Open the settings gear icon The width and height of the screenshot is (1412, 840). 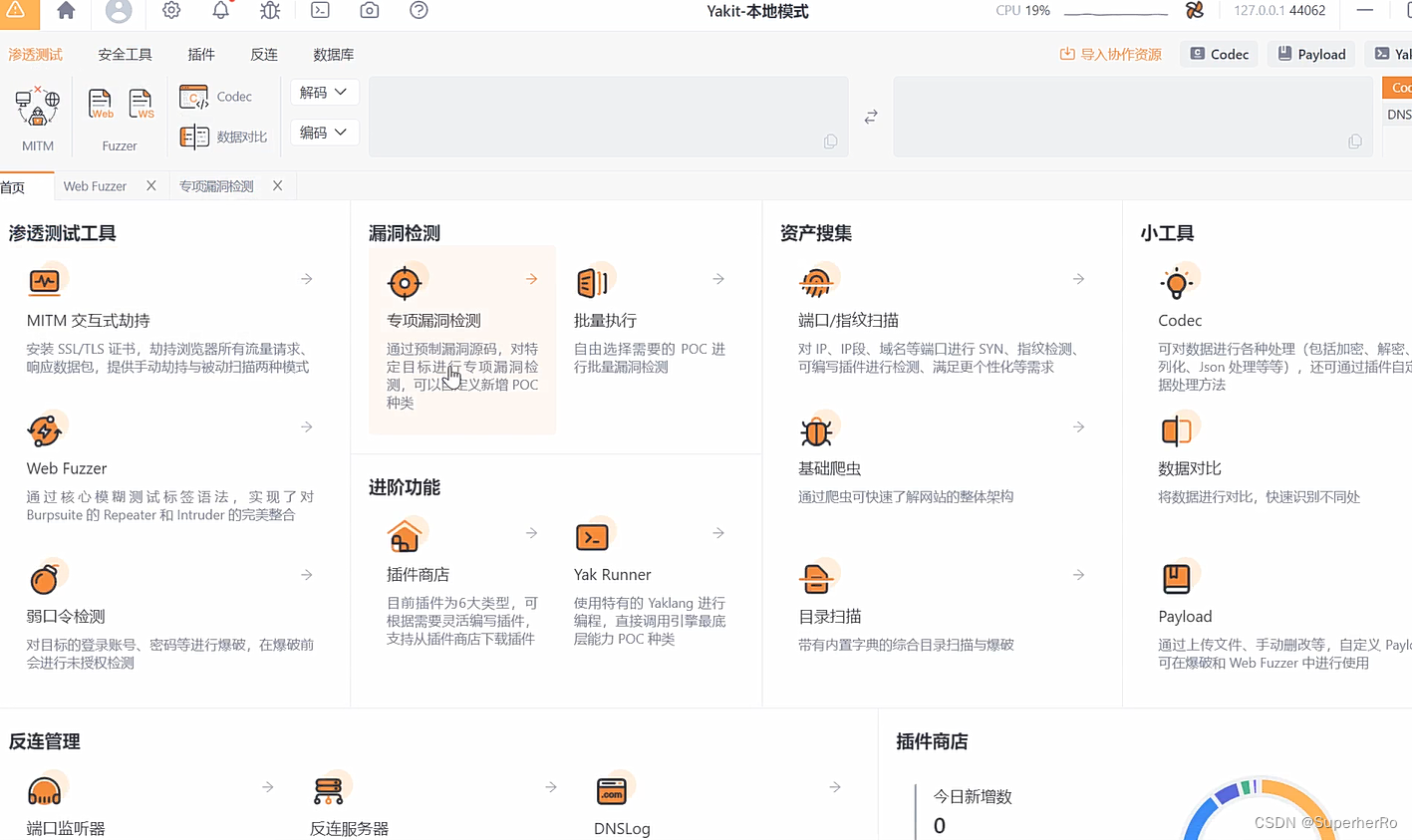click(171, 11)
